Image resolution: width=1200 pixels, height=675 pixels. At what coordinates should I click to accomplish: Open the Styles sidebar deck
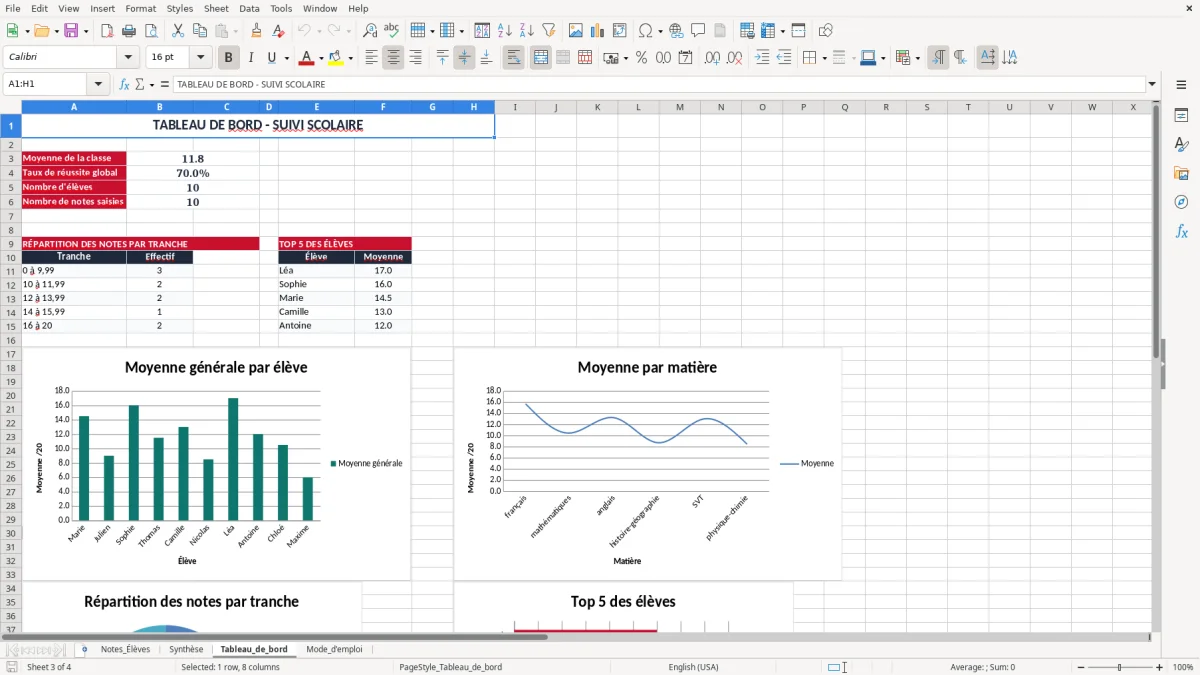(x=1181, y=144)
